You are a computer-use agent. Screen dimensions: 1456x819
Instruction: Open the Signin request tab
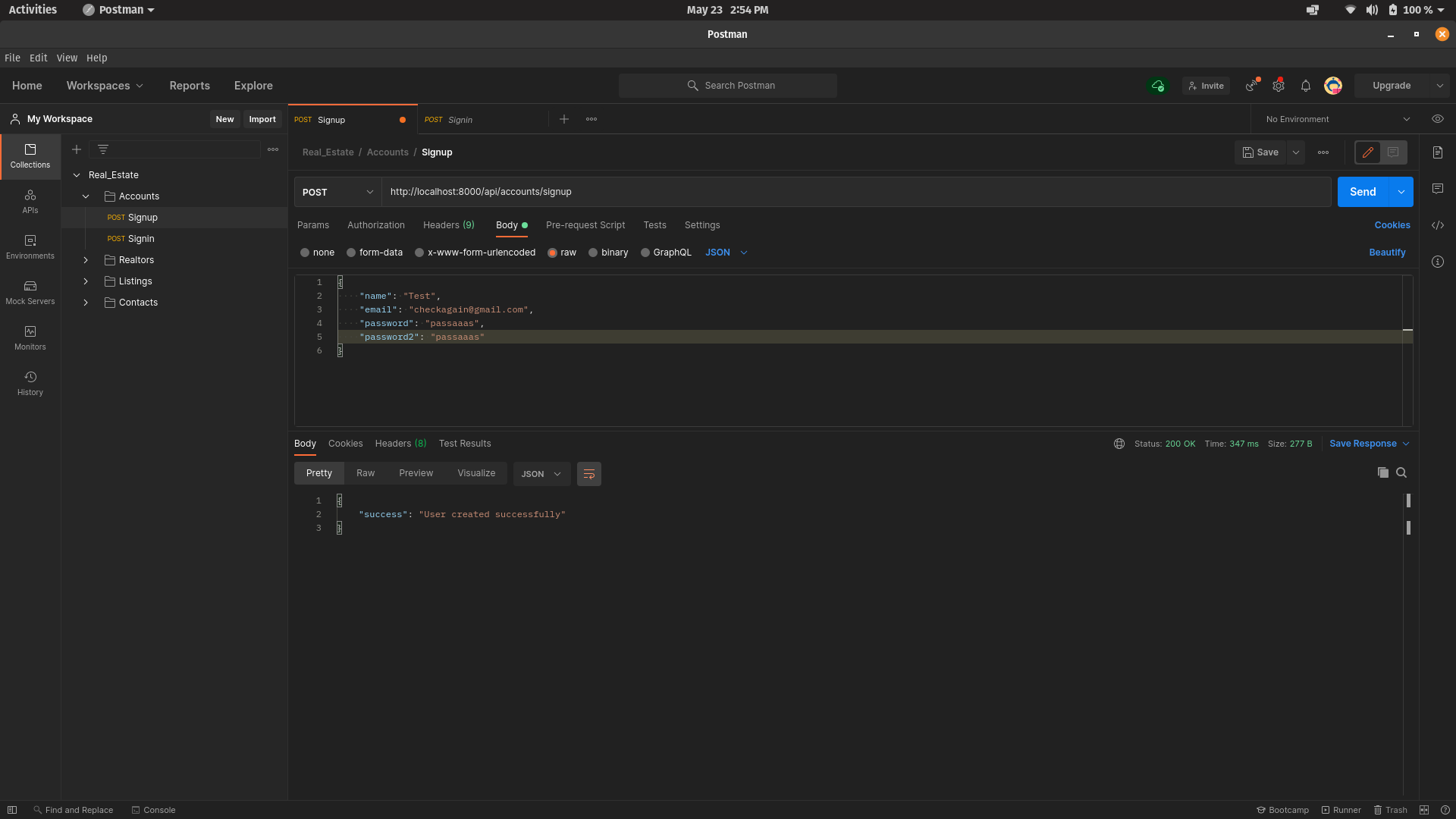(460, 120)
